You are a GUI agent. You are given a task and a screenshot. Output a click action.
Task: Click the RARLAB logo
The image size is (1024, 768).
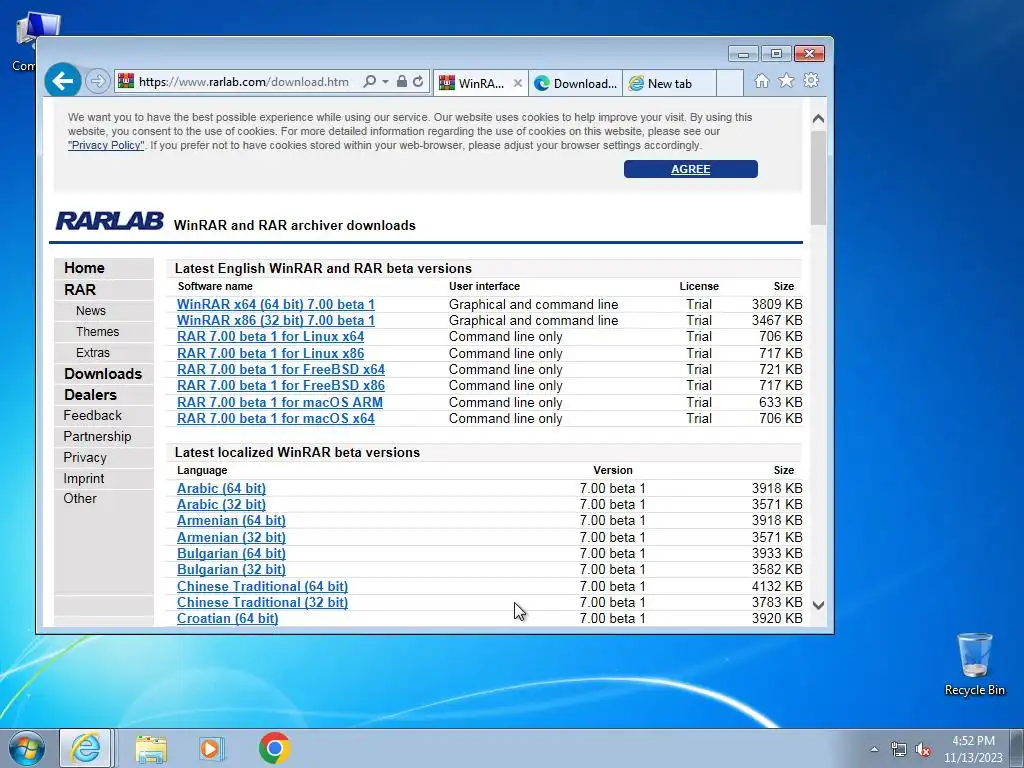coord(110,221)
